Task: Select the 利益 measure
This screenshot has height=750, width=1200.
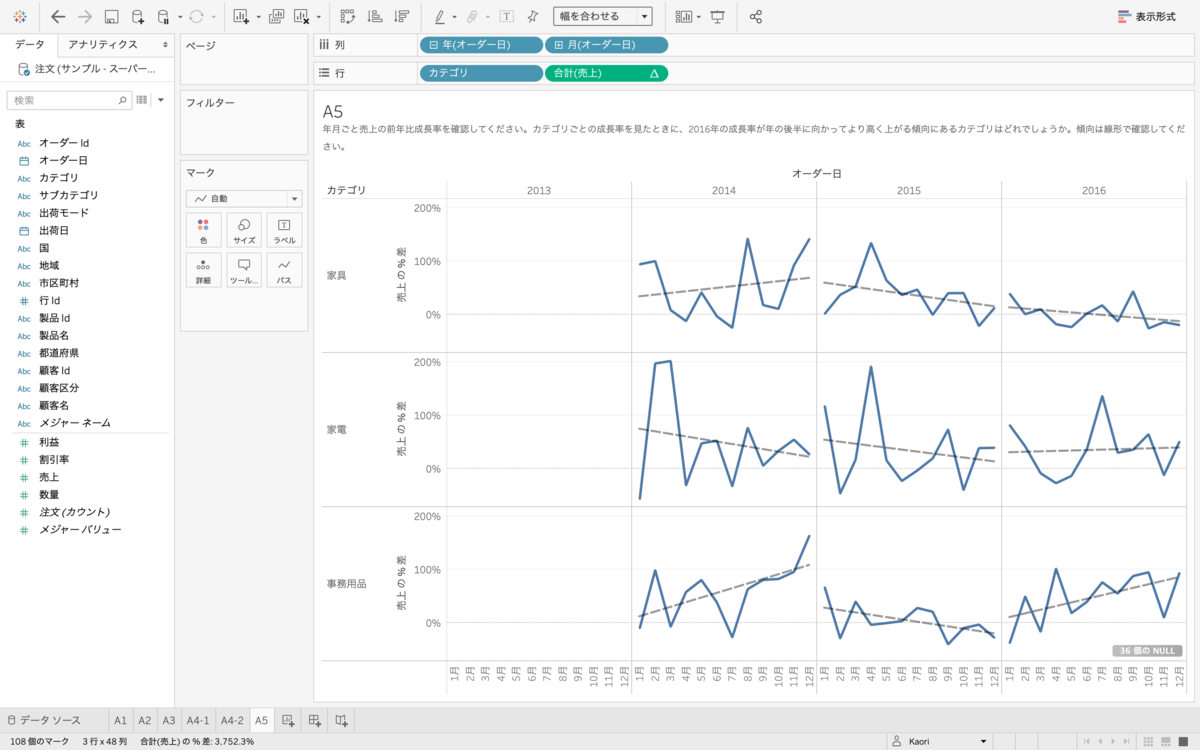Action: point(48,442)
